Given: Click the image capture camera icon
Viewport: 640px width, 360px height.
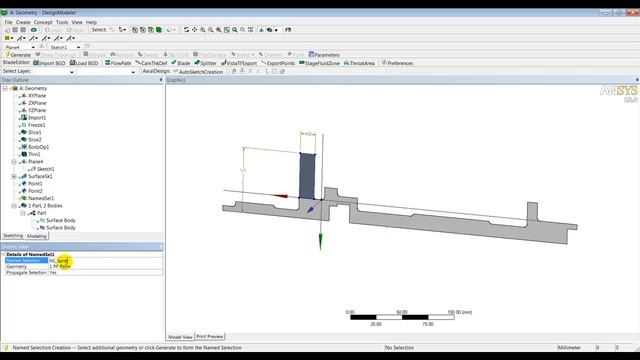Looking at the screenshot, I should pyautogui.click(x=34, y=30).
